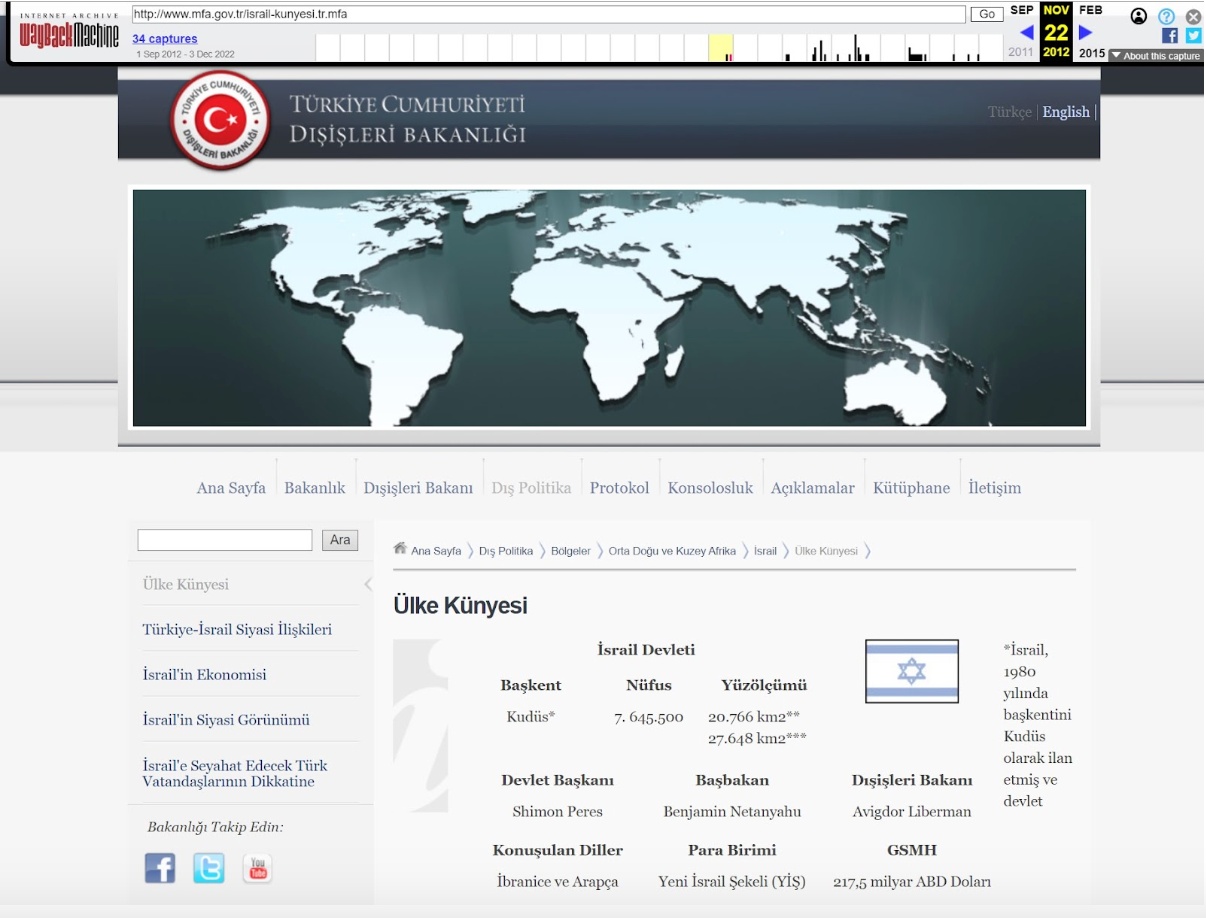Click the Wayback URL input field
Screen dimensions: 1206x918
click(548, 14)
